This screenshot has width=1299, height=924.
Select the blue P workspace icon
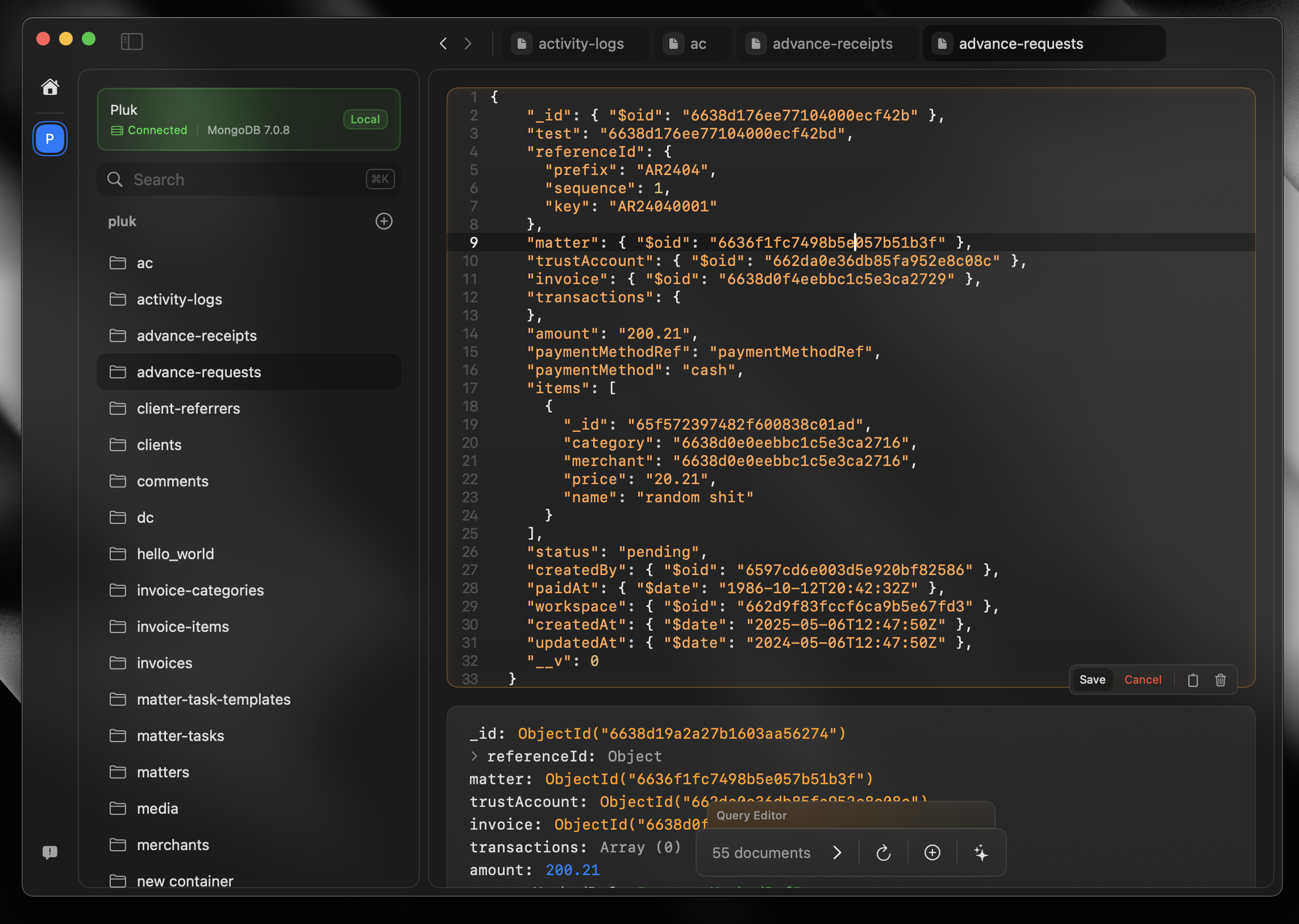point(50,138)
